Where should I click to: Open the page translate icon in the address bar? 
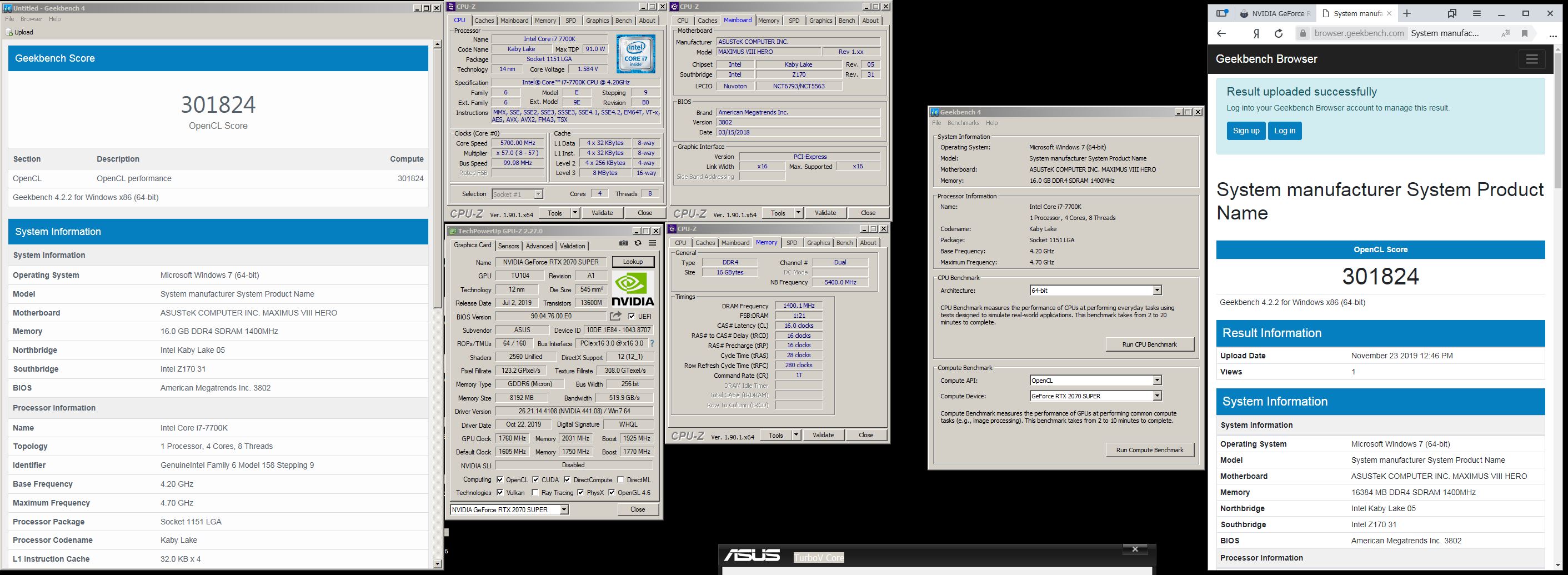point(1506,33)
